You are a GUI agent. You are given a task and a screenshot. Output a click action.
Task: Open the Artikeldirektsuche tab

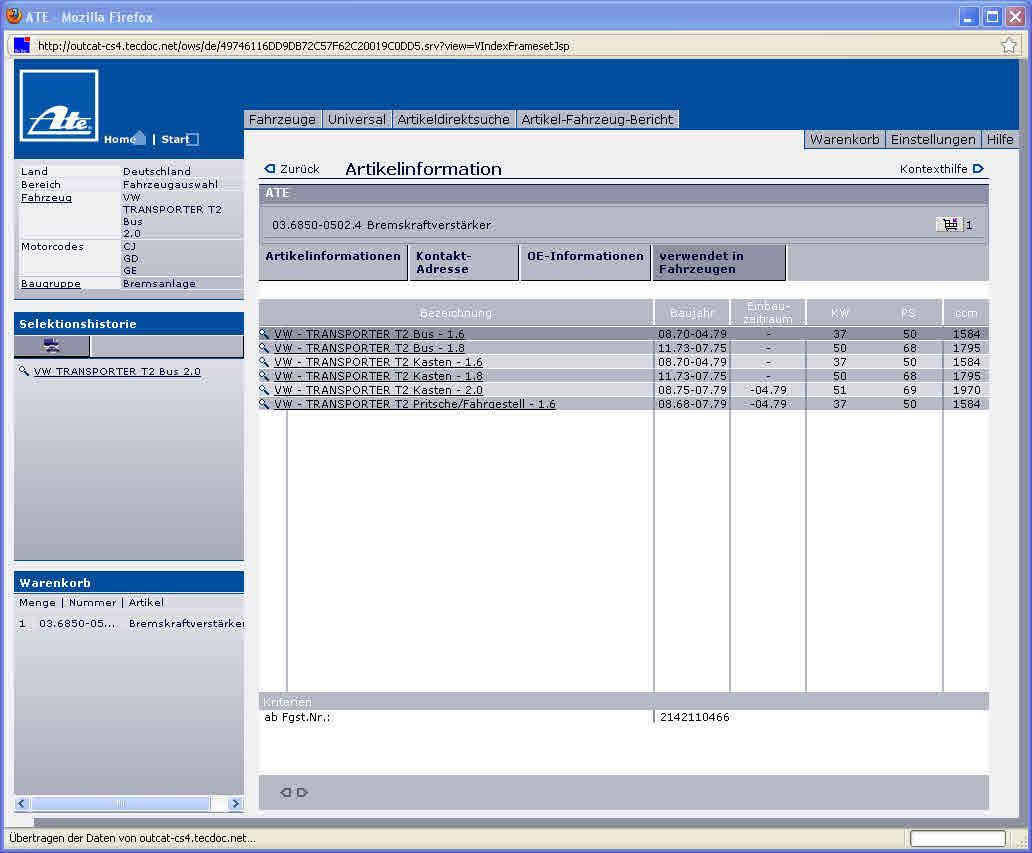pos(453,119)
